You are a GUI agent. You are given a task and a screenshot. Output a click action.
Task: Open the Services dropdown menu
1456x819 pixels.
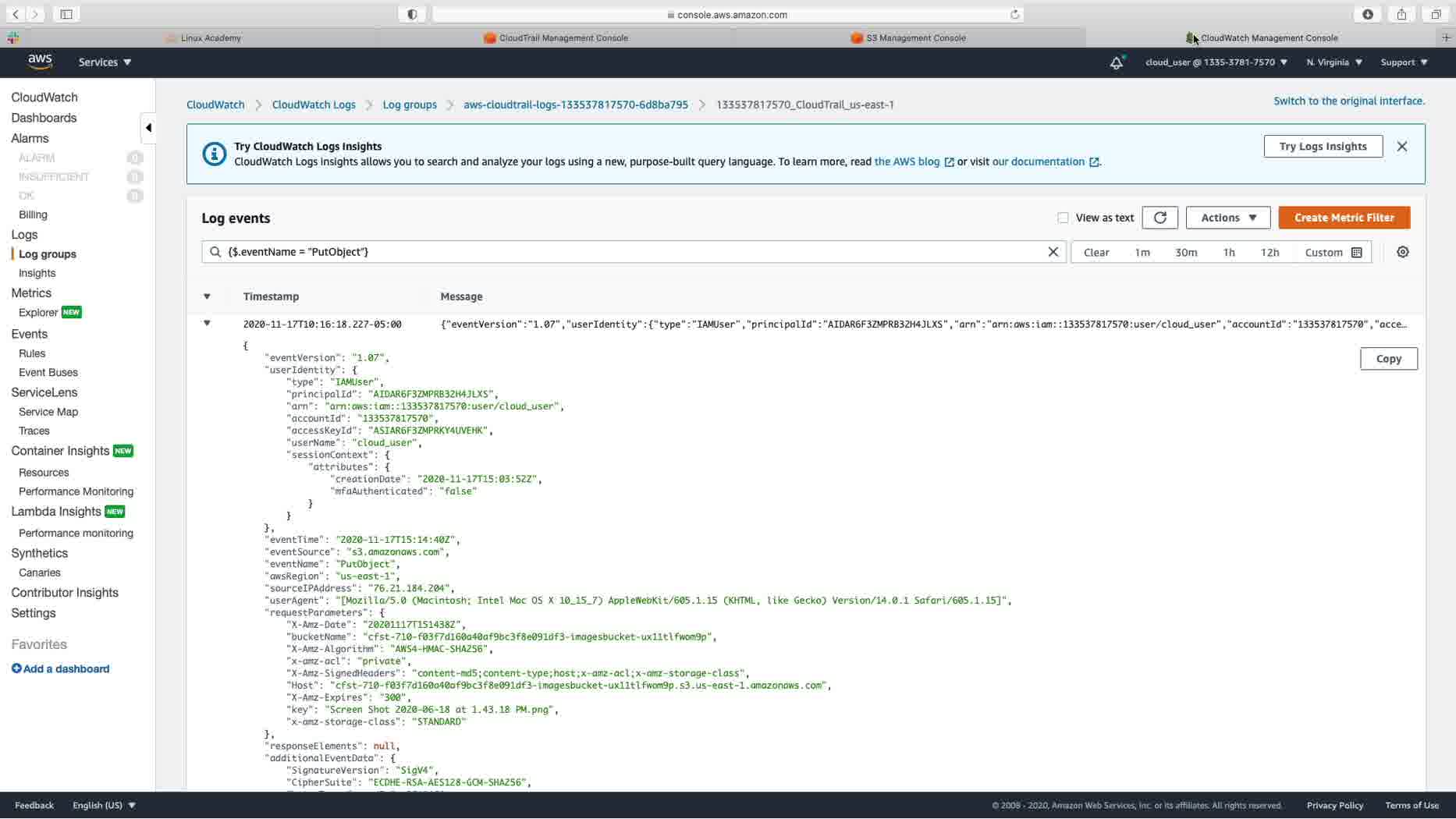[x=105, y=62]
